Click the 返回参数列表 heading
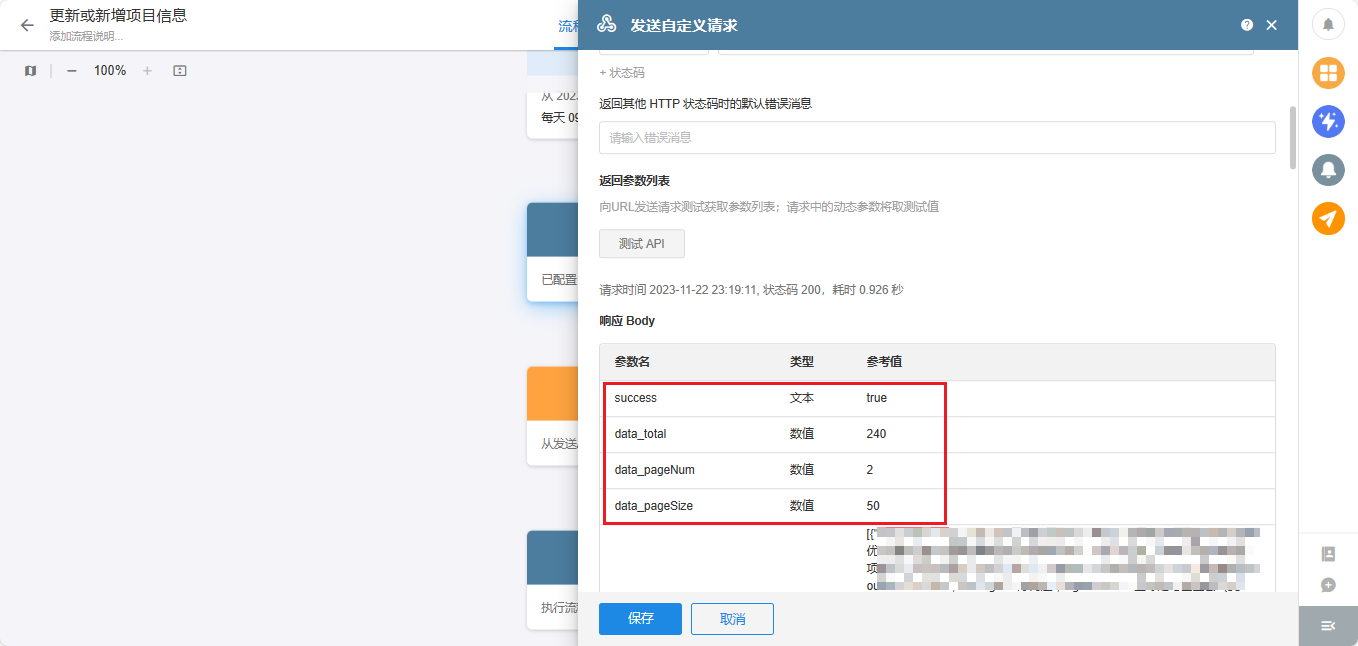This screenshot has height=646, width=1358. point(634,181)
